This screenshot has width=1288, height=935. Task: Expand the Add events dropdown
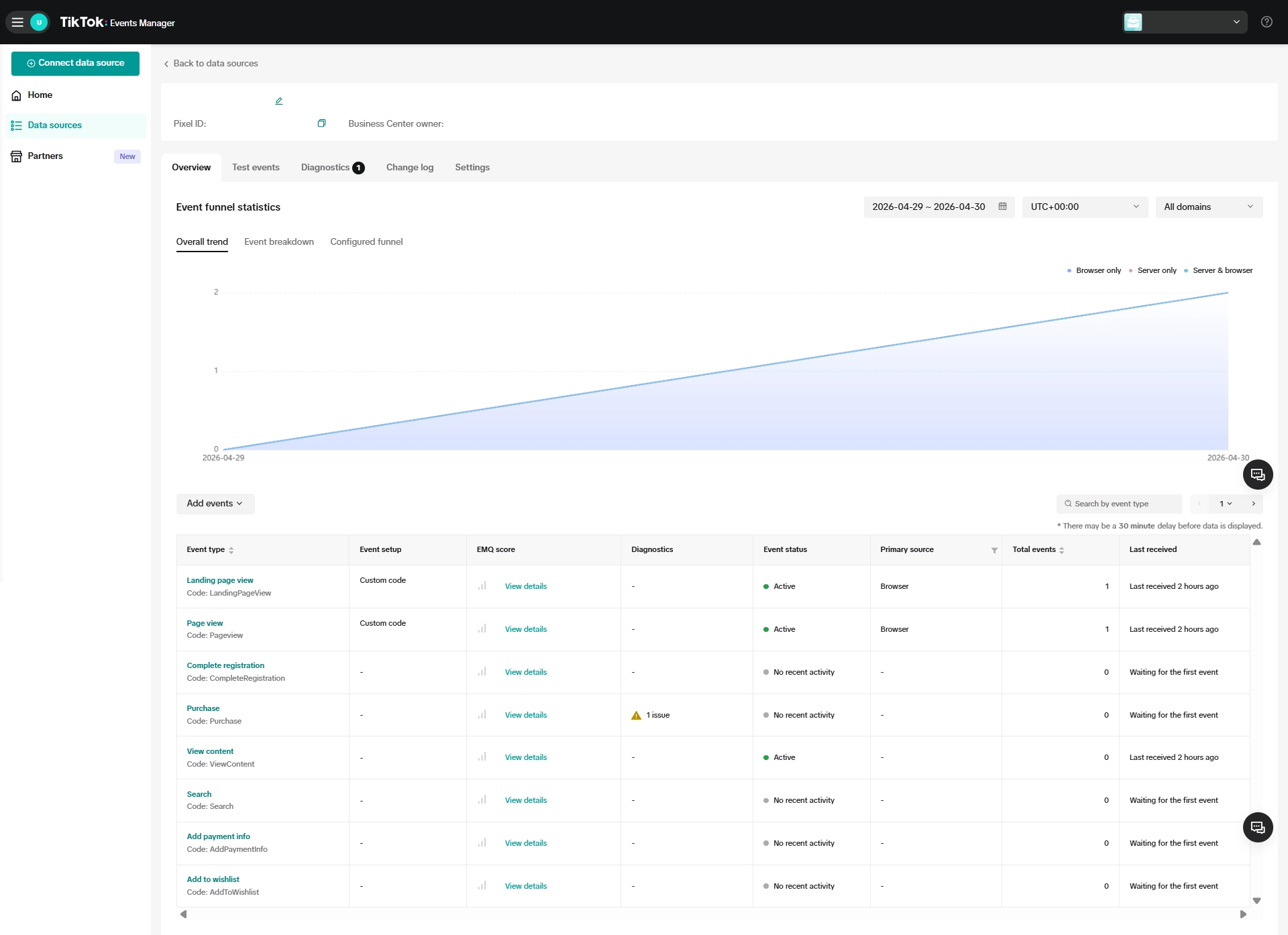215,504
